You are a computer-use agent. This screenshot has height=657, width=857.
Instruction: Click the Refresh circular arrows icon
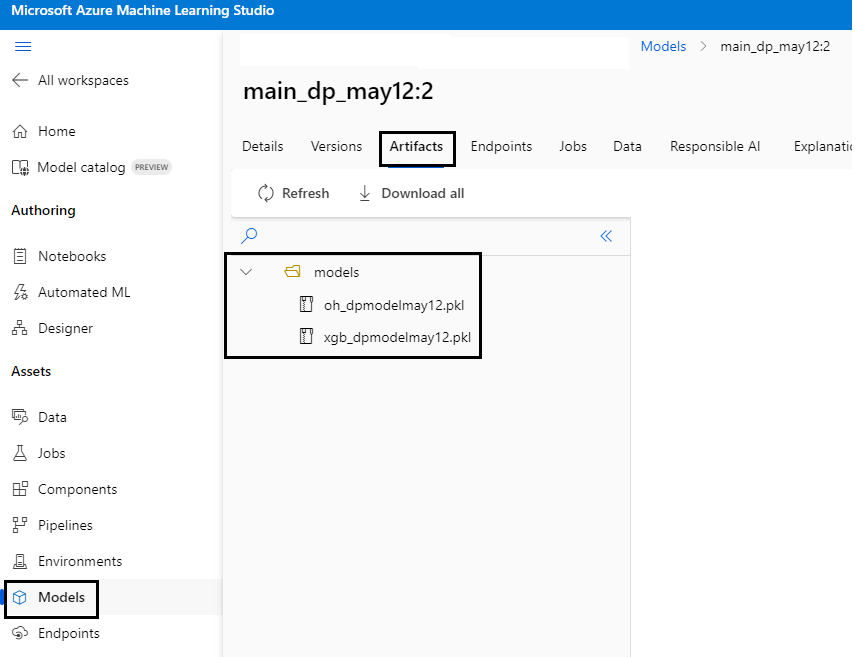(266, 193)
